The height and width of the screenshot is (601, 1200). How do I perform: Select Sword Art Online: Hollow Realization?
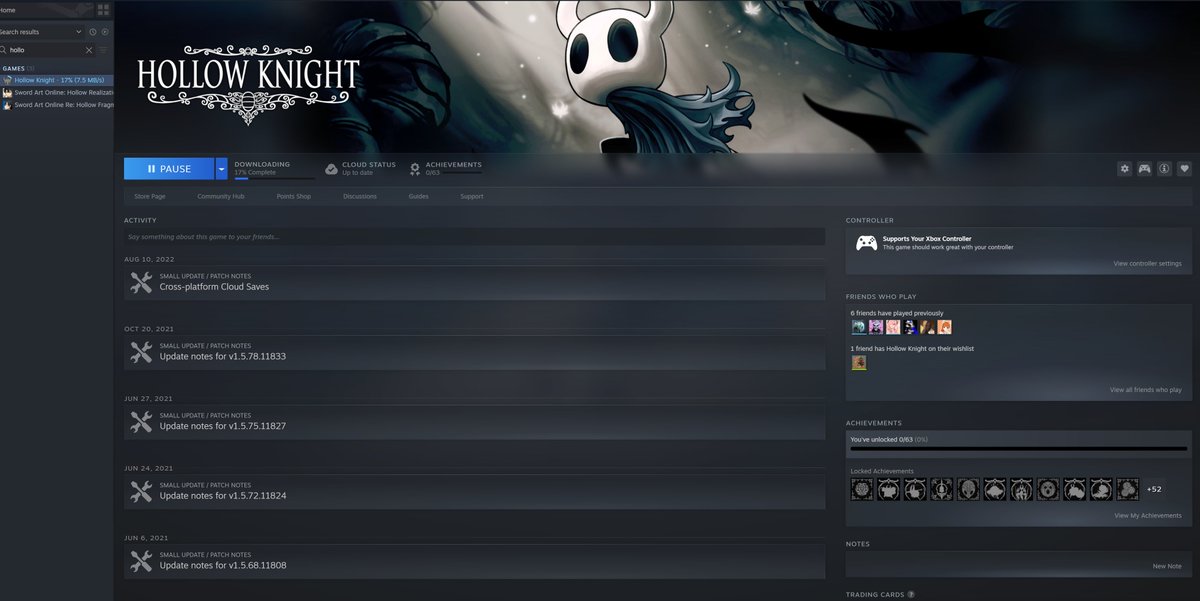click(x=57, y=92)
